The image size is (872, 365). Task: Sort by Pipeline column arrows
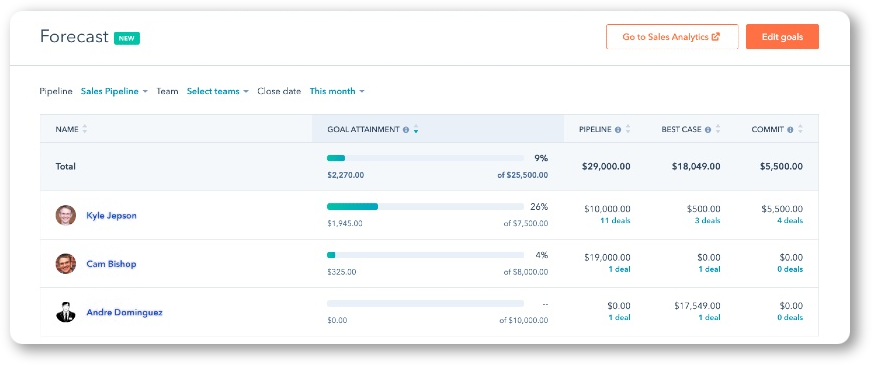(628, 129)
